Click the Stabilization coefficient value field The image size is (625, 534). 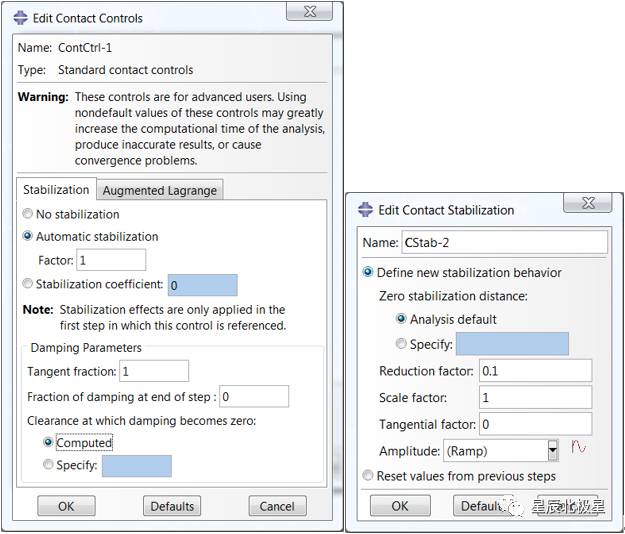click(x=202, y=285)
